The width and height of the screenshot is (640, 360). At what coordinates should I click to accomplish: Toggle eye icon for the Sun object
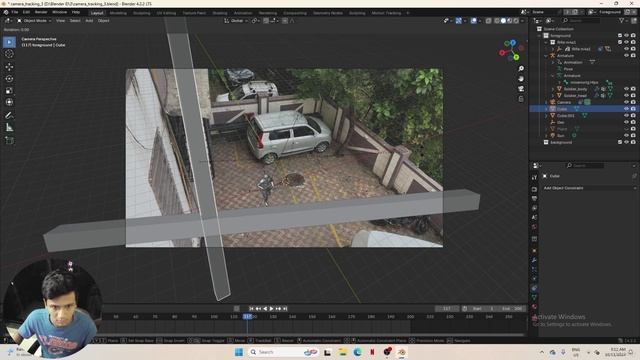[626, 136]
